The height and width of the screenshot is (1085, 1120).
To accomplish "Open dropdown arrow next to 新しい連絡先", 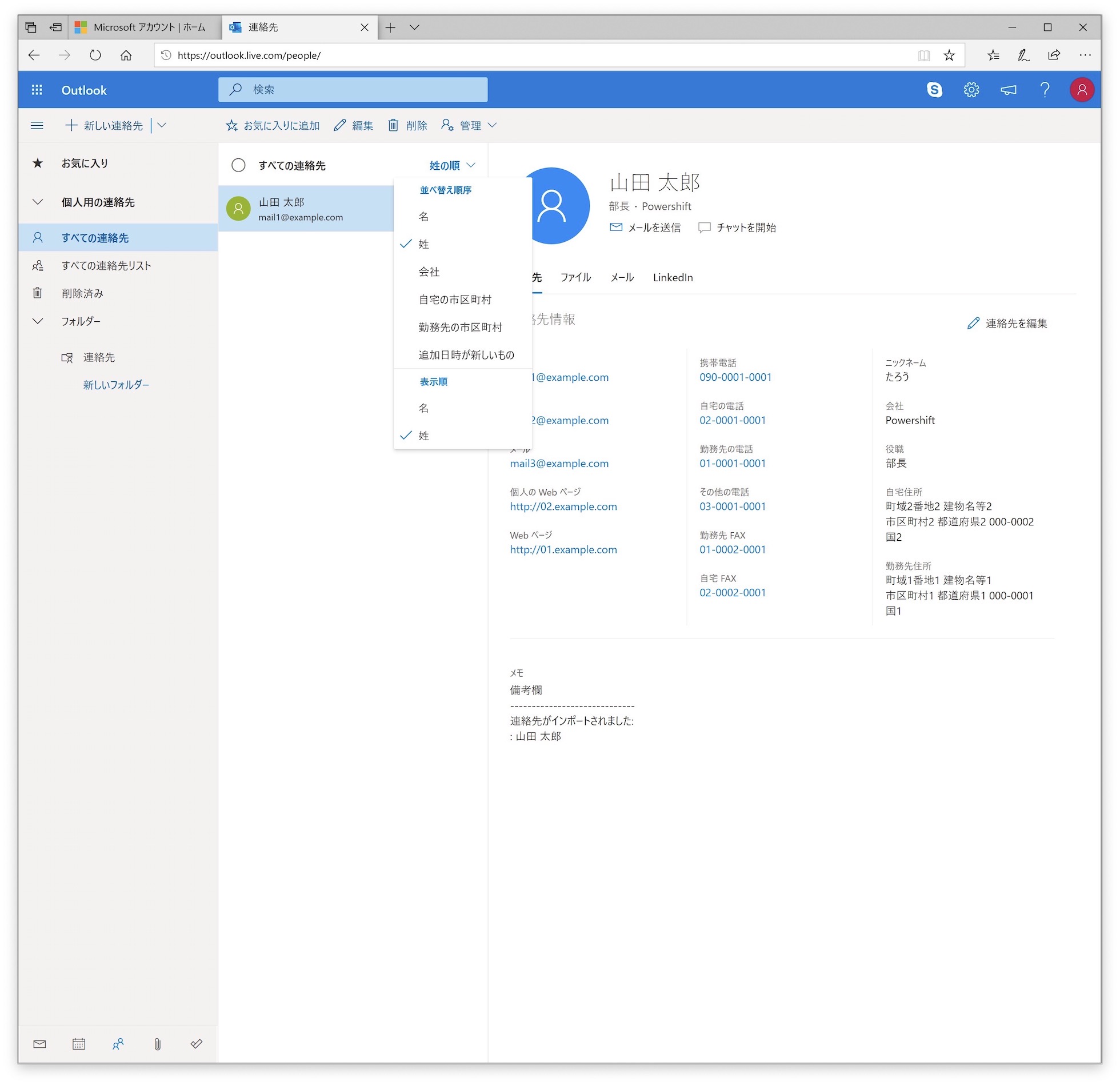I will click(162, 125).
